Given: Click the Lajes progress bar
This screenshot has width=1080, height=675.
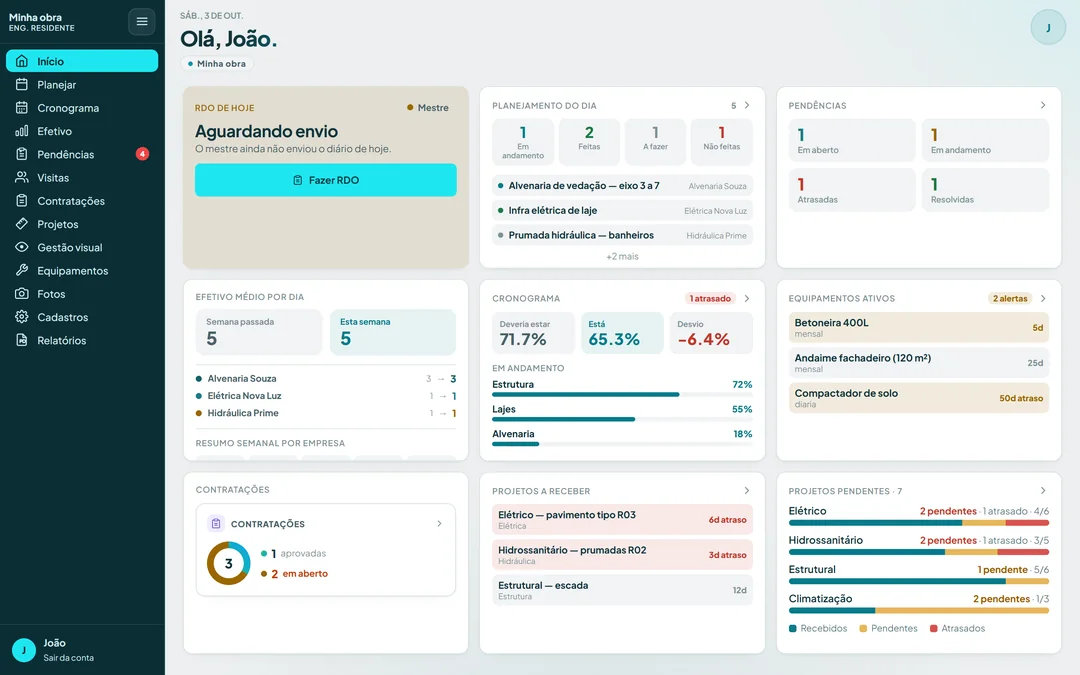Looking at the screenshot, I should pyautogui.click(x=622, y=419).
